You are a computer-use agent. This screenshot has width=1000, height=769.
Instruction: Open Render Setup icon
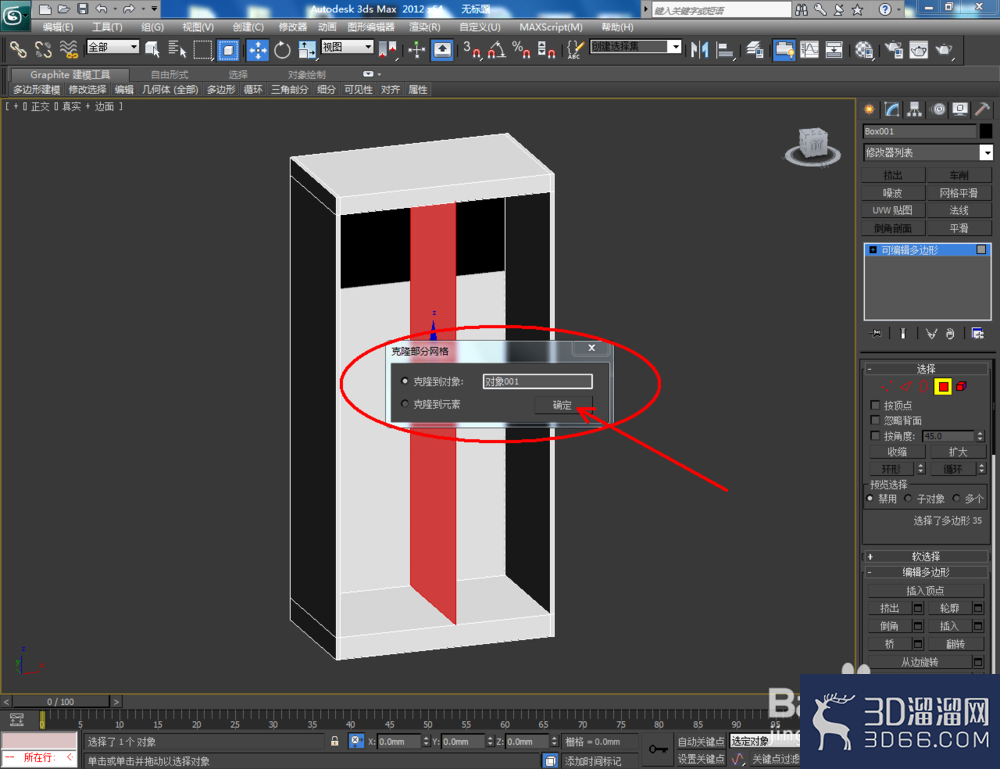(893, 50)
